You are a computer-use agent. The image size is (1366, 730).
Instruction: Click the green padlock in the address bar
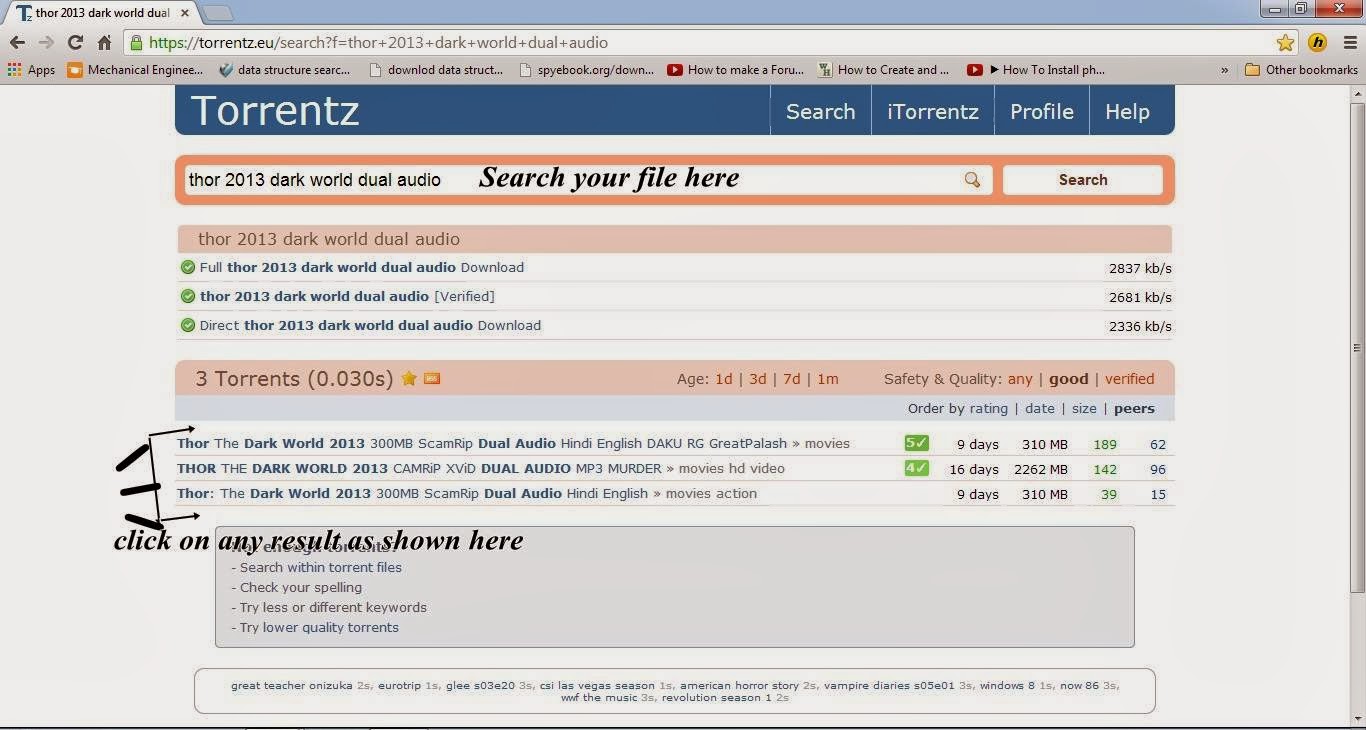136,42
